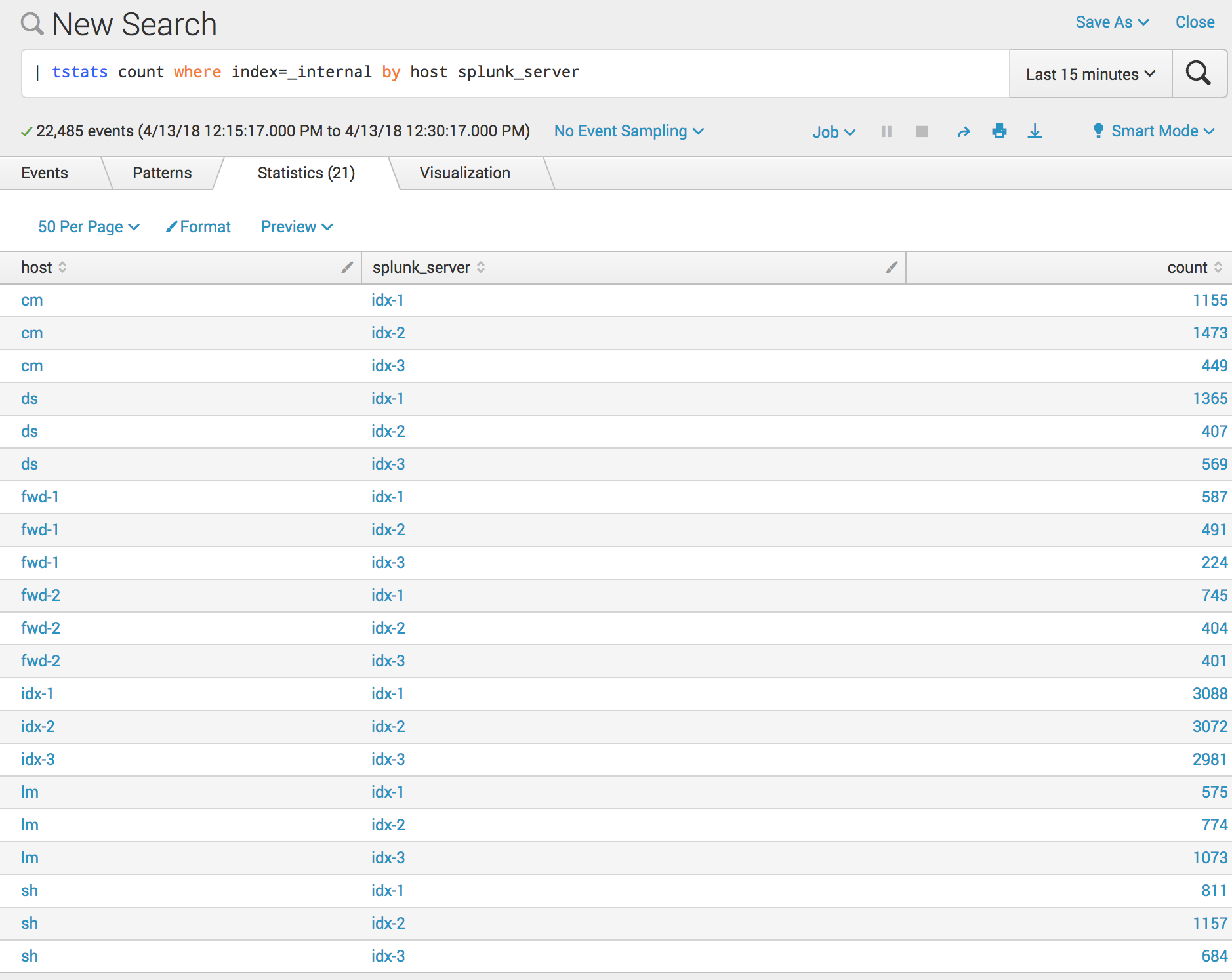Switch to the Visualization tab
The width and height of the screenshot is (1232, 980).
pos(464,173)
